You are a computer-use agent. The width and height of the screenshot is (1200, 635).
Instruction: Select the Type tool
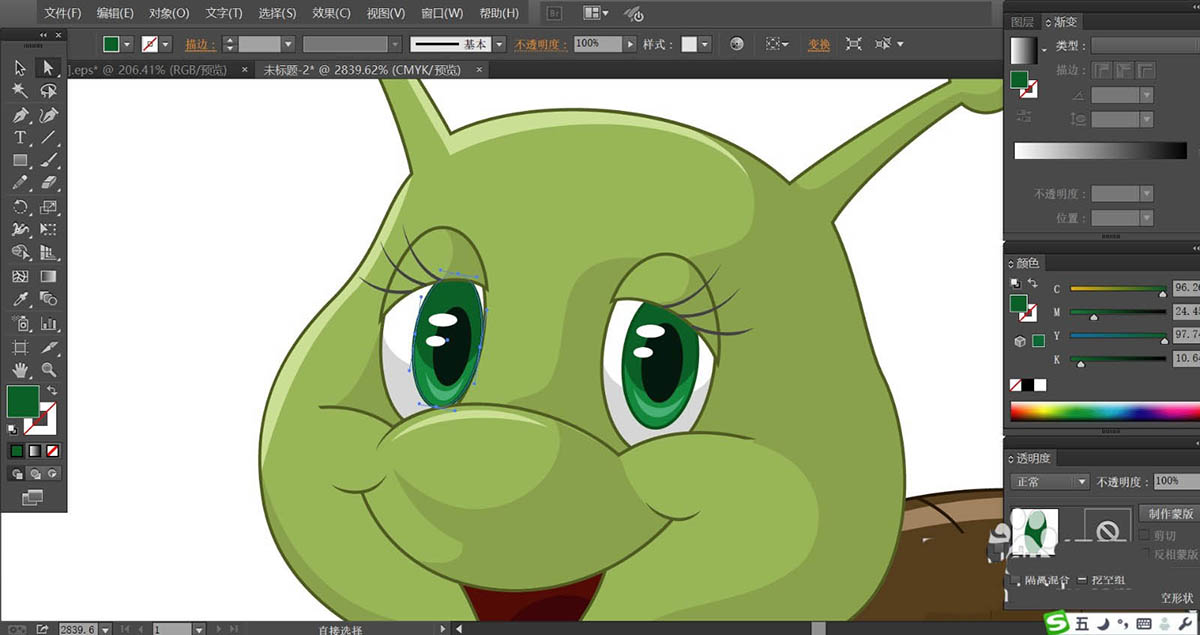click(x=20, y=138)
